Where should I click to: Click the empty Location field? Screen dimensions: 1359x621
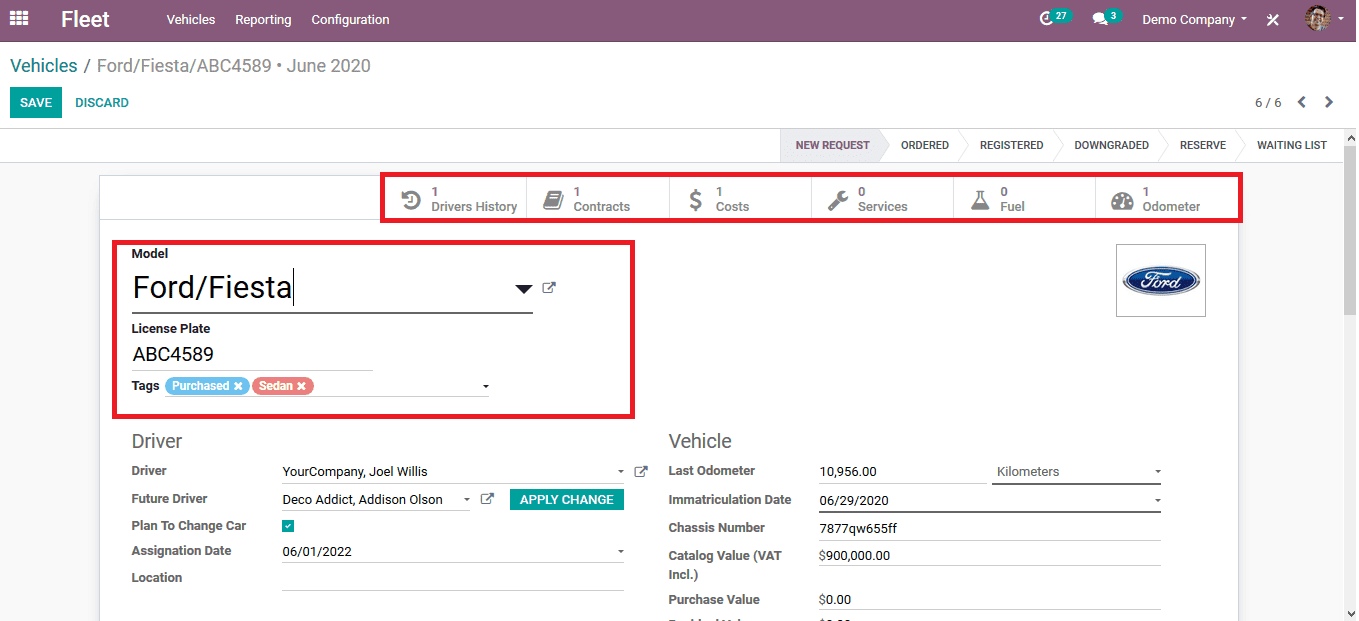point(453,578)
